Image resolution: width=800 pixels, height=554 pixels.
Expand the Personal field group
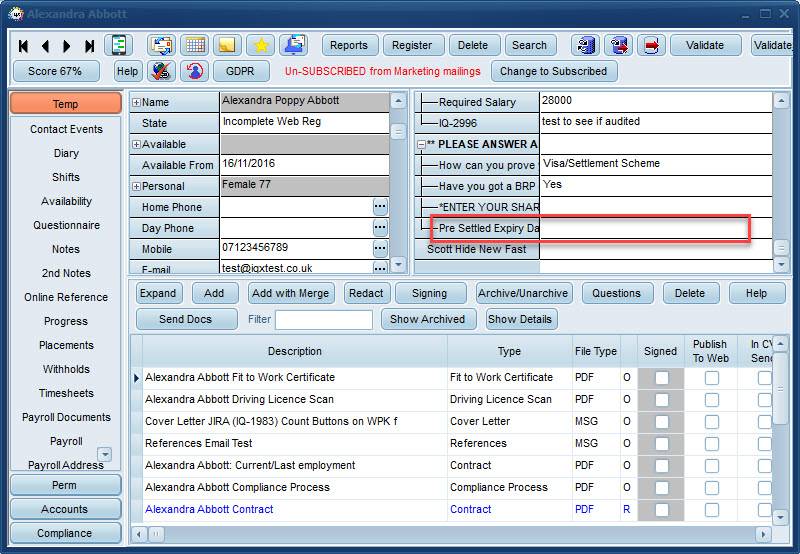(136, 186)
